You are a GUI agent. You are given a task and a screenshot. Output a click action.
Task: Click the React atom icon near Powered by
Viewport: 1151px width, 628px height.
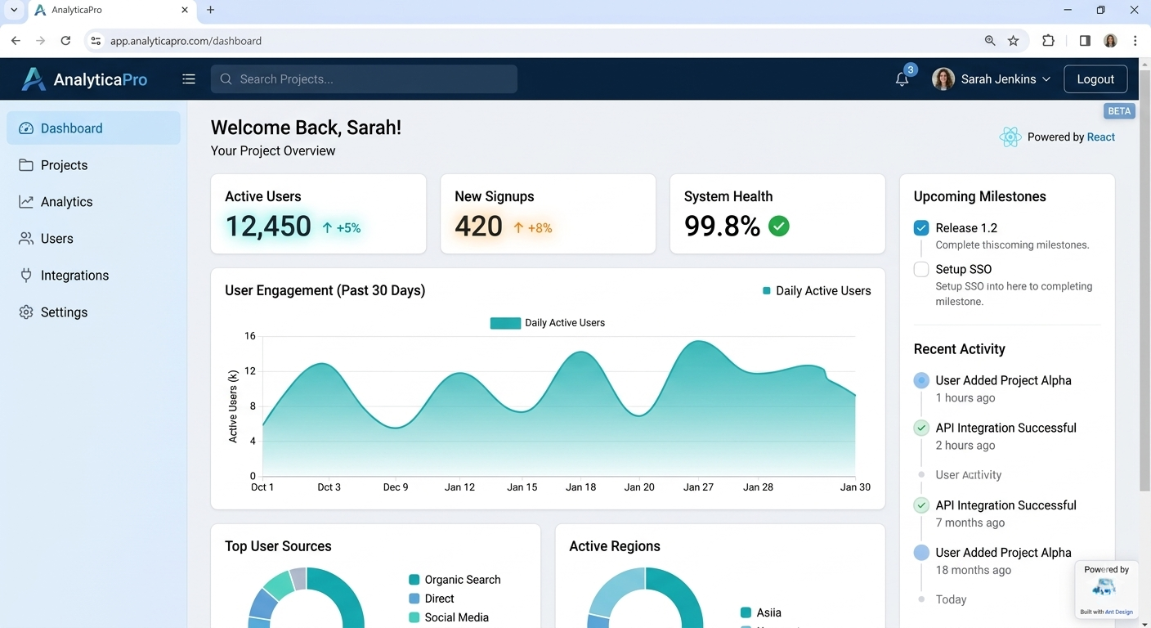coord(1010,137)
